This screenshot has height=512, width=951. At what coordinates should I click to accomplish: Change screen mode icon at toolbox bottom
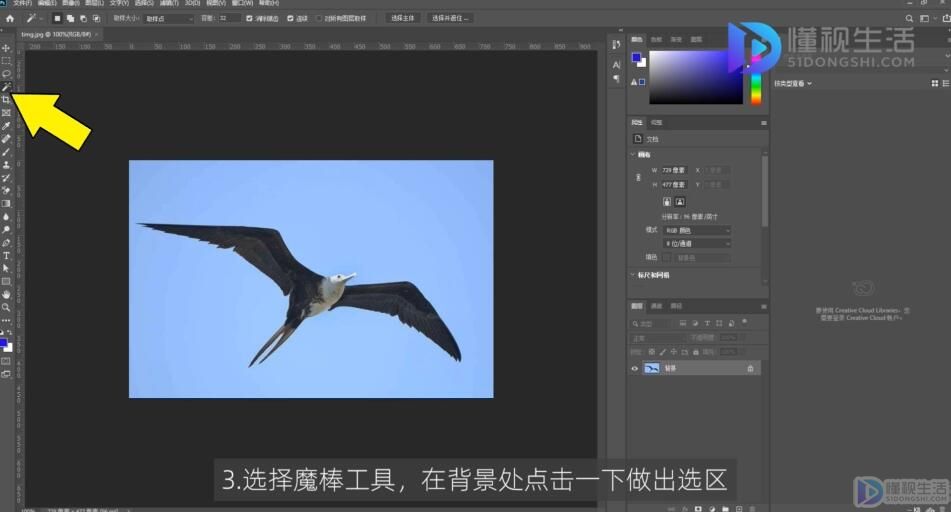click(6, 374)
